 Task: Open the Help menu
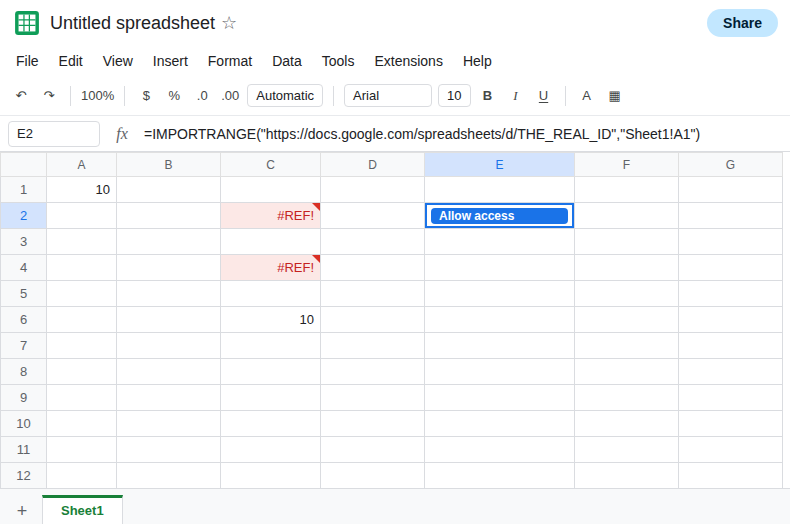tap(477, 61)
